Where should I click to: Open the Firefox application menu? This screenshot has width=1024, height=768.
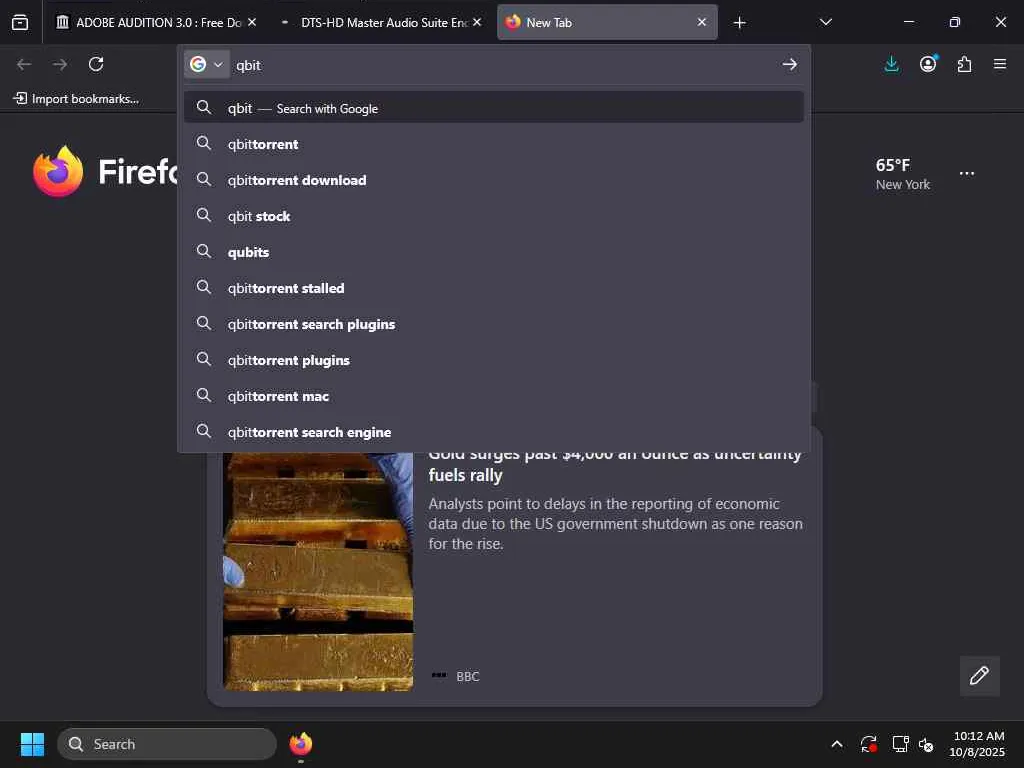[x=1000, y=64]
